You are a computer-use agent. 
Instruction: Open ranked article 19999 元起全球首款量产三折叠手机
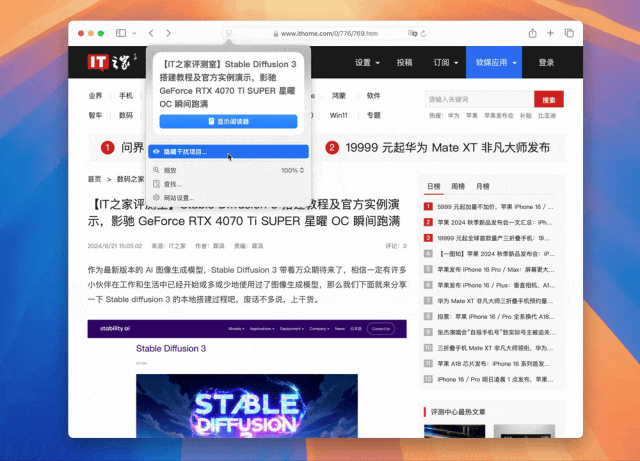[495, 238]
